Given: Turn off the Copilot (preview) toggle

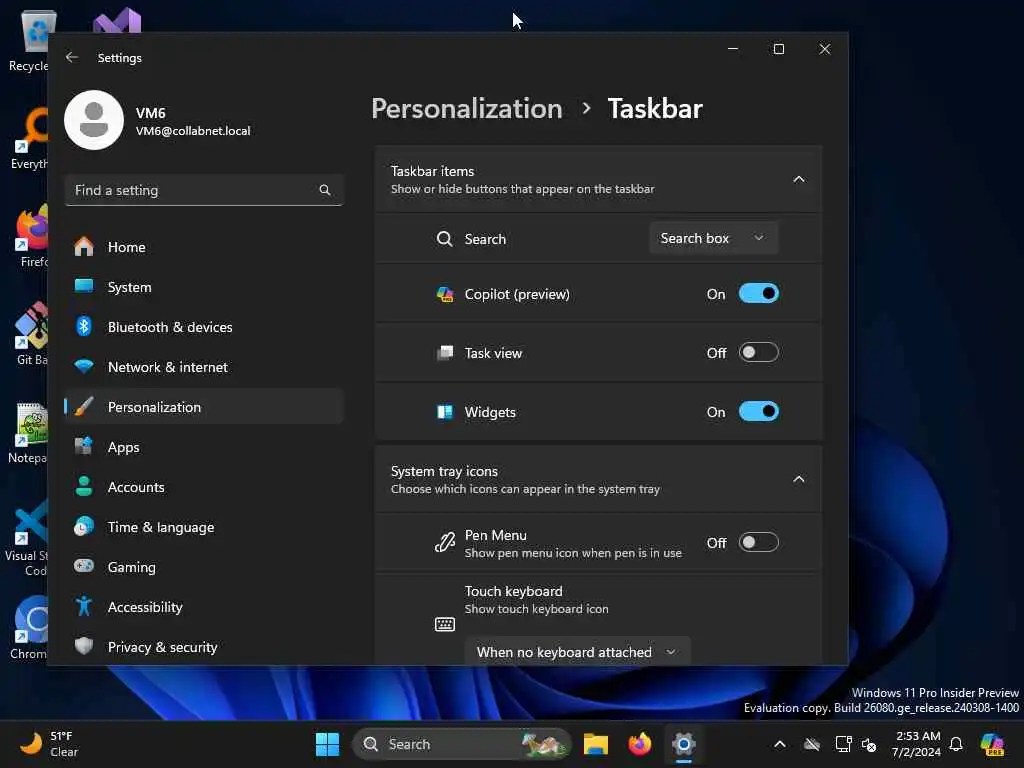Looking at the screenshot, I should 759,294.
